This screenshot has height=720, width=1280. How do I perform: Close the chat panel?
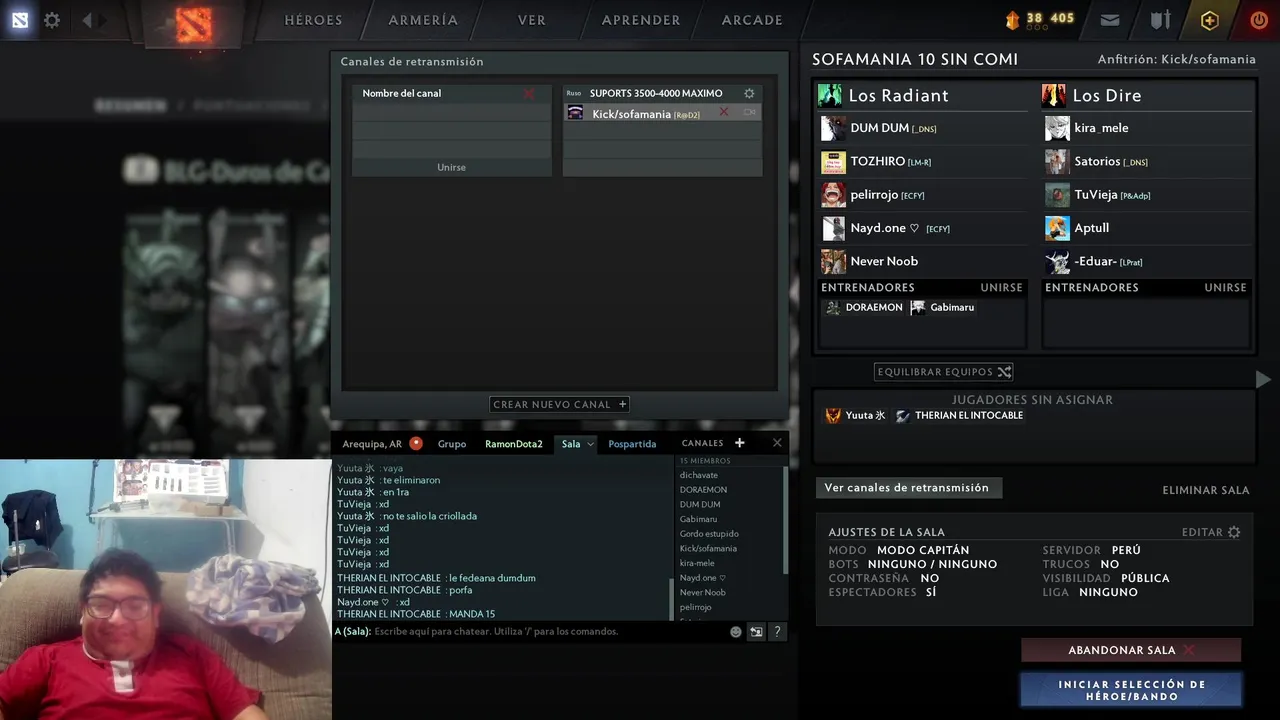777,443
